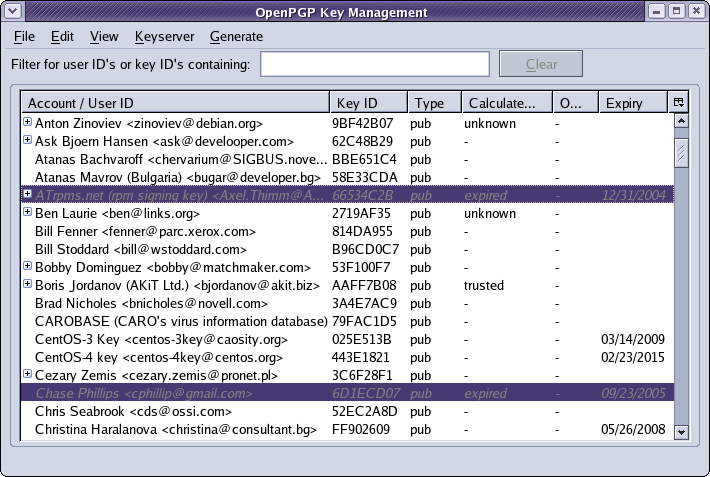The height and width of the screenshot is (477, 710).
Task: Open the column picker icon in header
Action: pyautogui.click(x=678, y=102)
